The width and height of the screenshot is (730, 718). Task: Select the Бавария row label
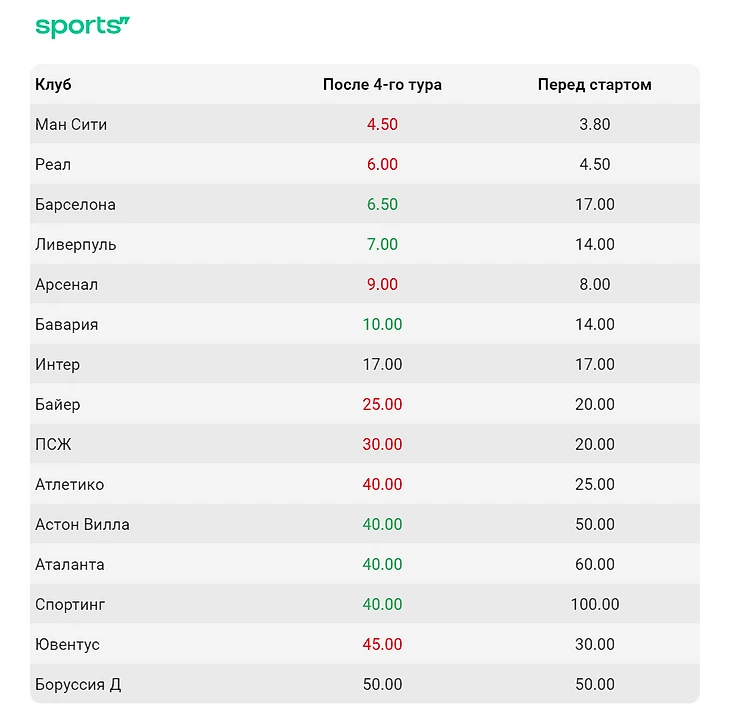67,325
